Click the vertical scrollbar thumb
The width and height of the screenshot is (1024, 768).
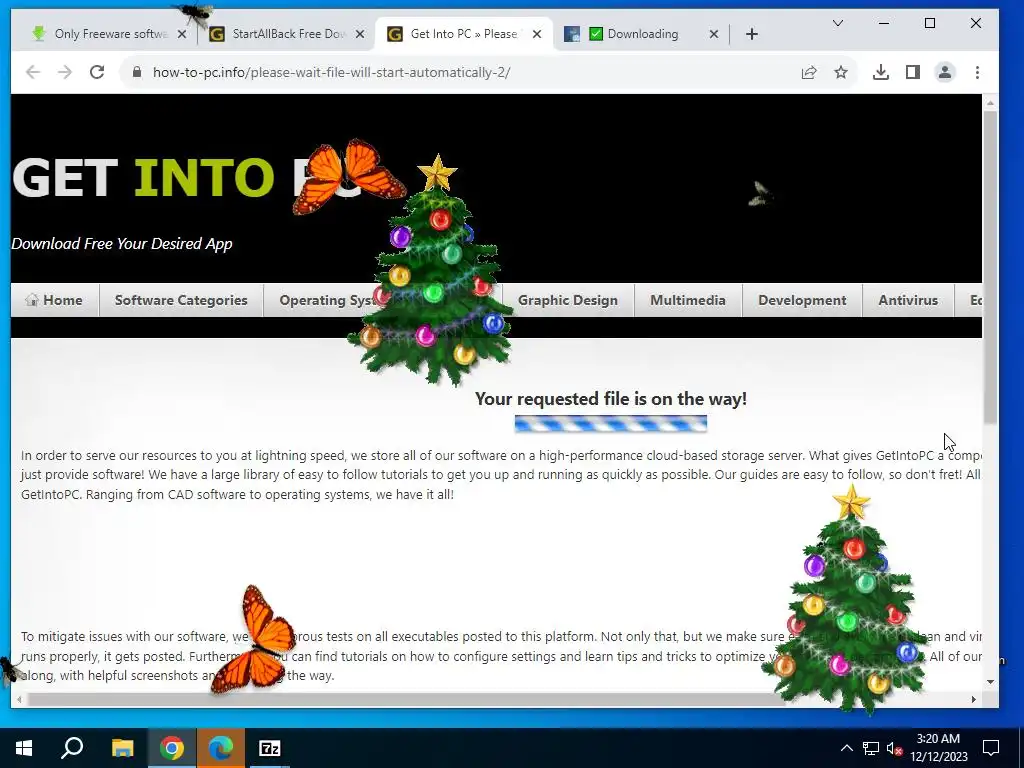pos(990,266)
